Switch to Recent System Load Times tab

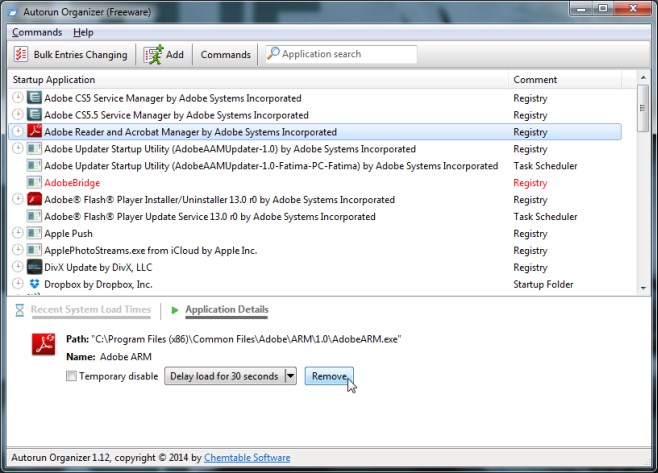[91, 310]
